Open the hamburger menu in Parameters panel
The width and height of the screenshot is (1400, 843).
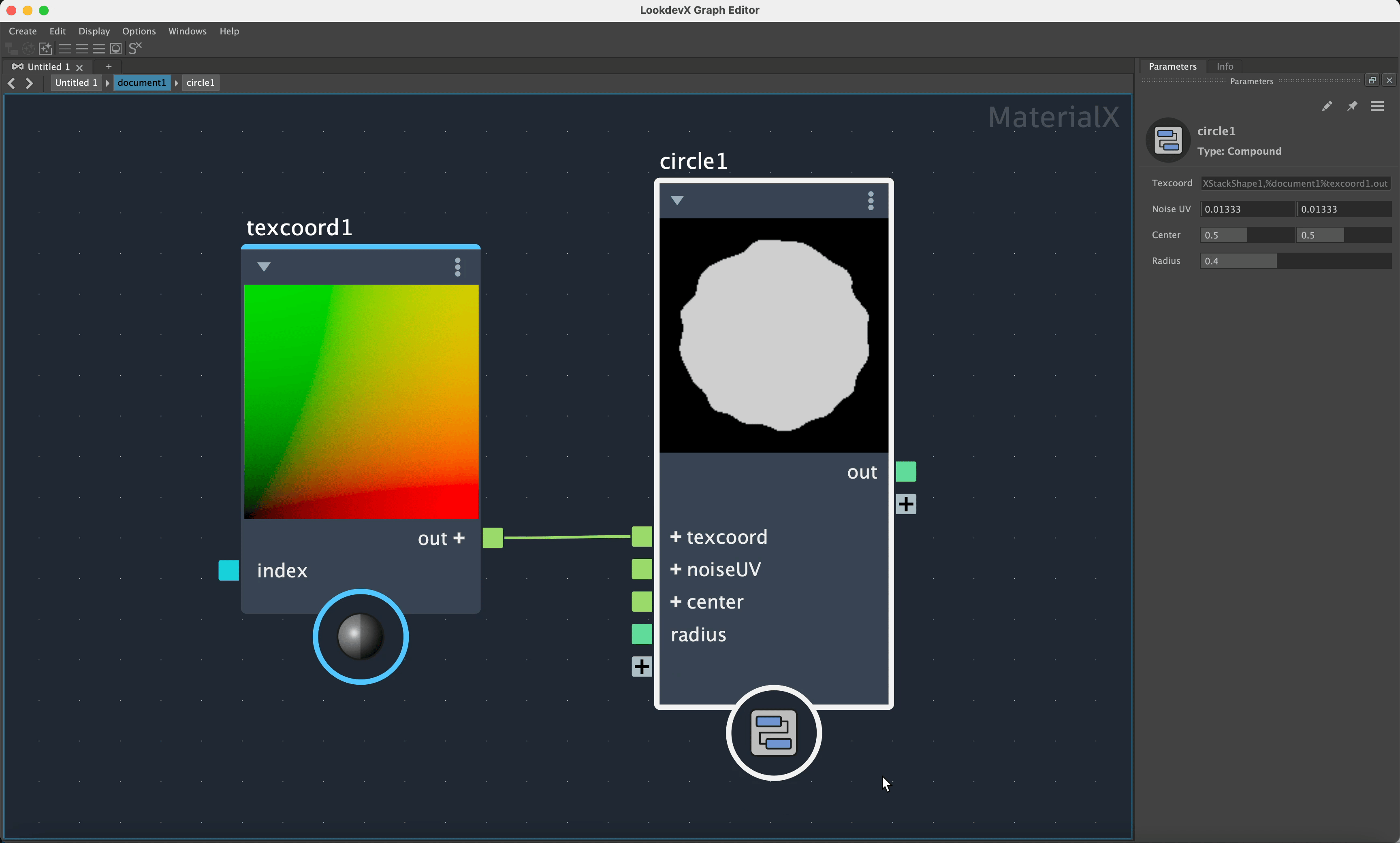point(1378,106)
